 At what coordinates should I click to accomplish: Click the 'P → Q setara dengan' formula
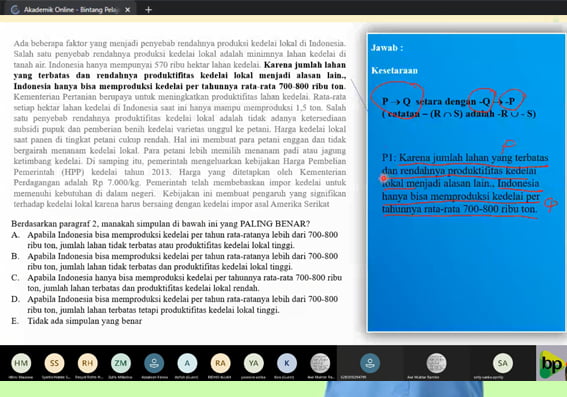pyautogui.click(x=449, y=102)
